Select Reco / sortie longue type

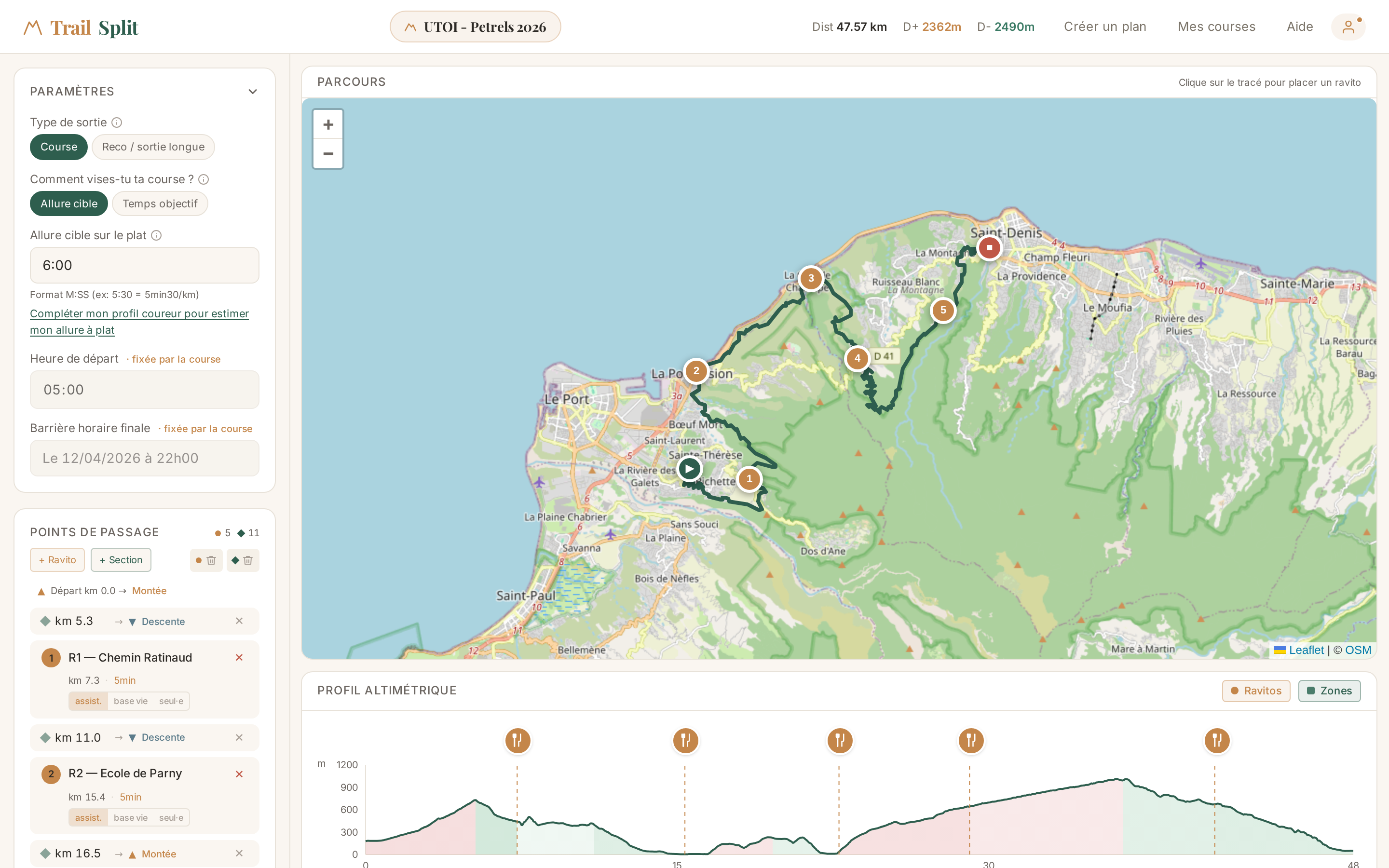pyautogui.click(x=153, y=147)
